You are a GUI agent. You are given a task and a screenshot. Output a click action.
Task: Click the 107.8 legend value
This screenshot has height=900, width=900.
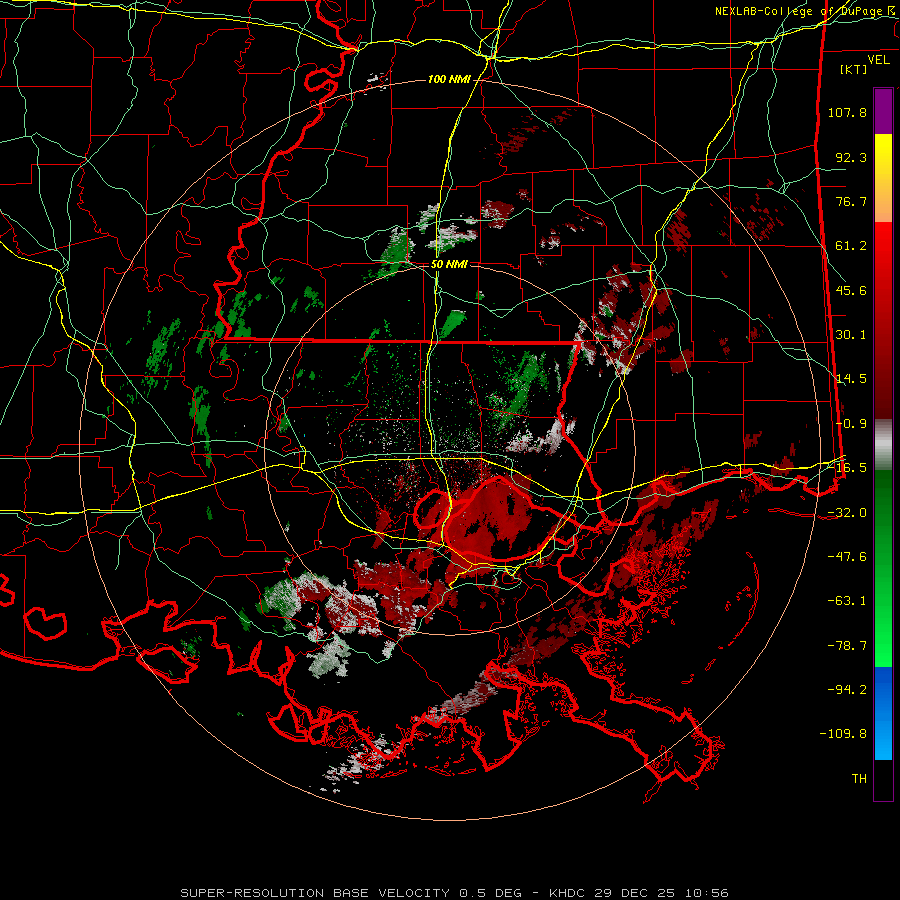847,112
